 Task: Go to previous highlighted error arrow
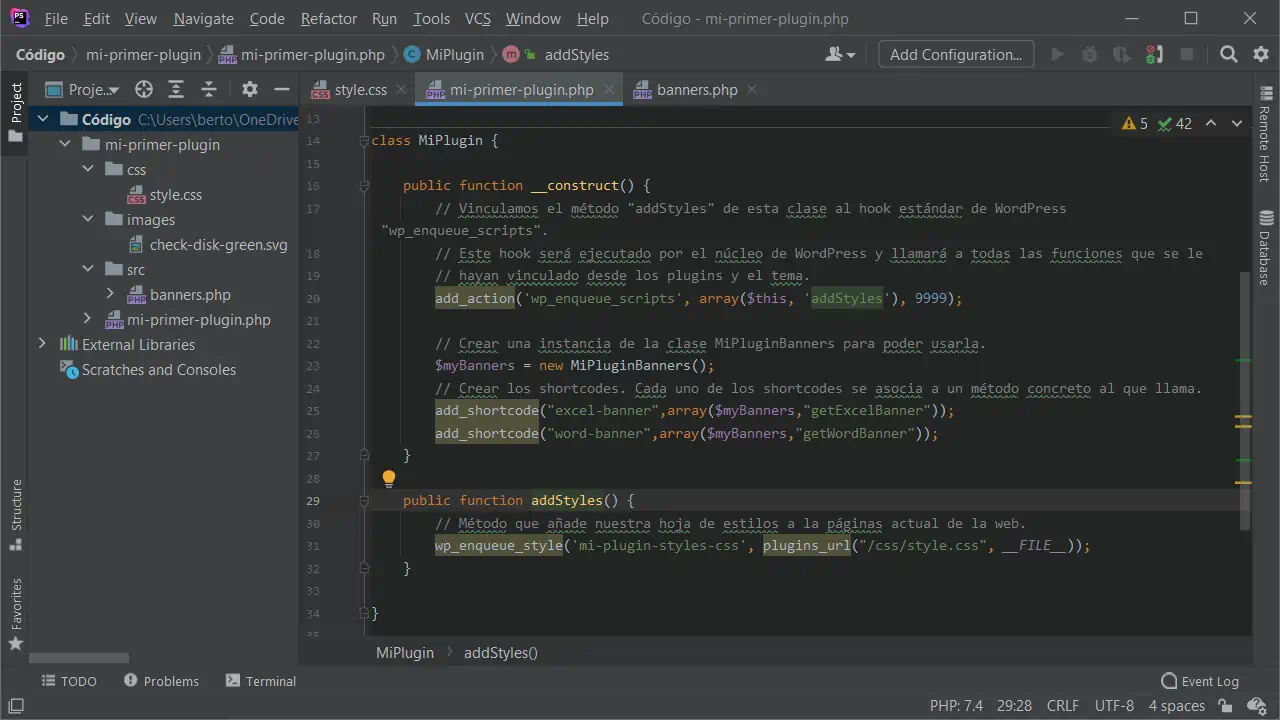click(1211, 123)
